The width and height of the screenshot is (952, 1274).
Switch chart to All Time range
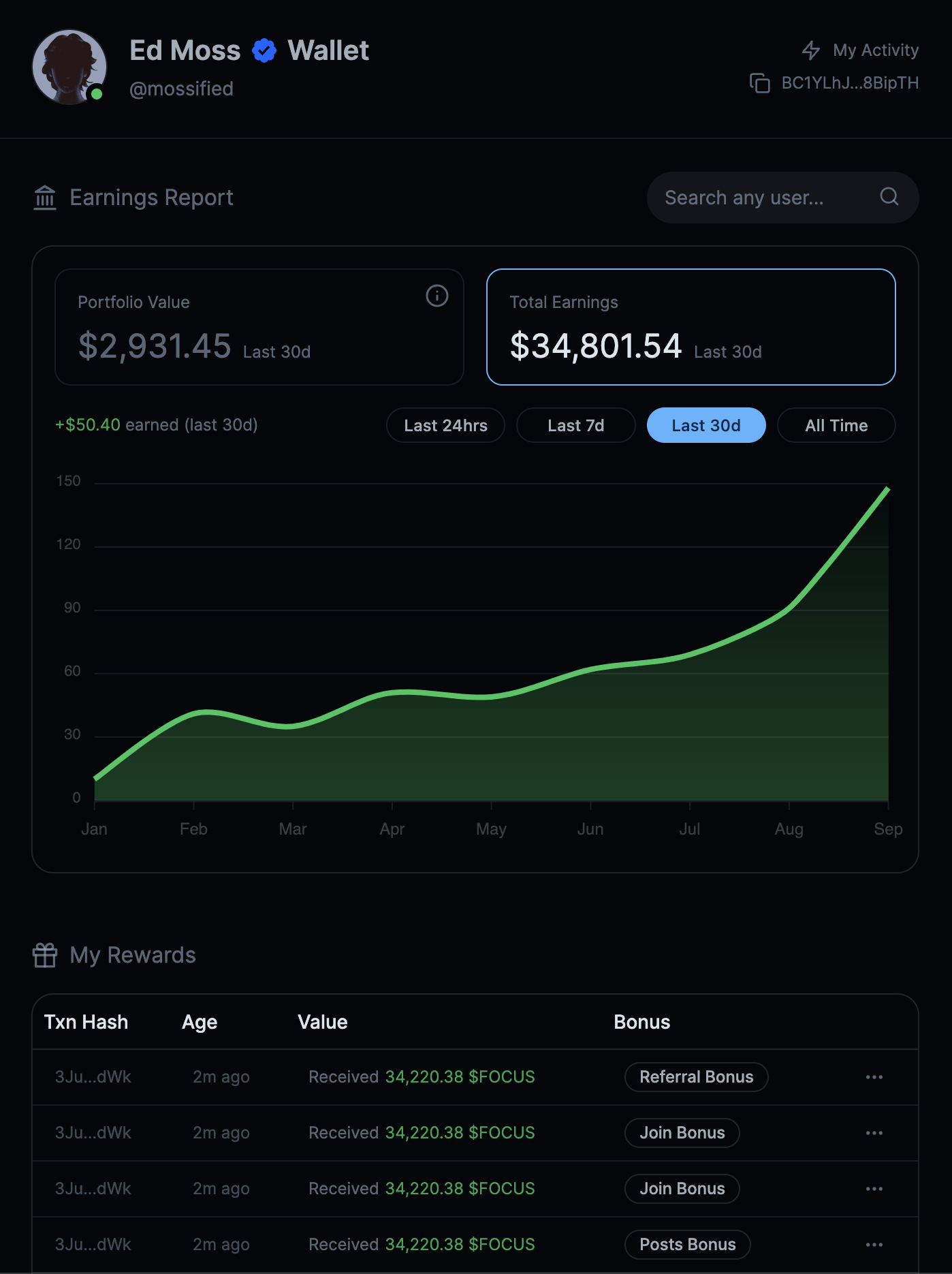click(x=836, y=426)
